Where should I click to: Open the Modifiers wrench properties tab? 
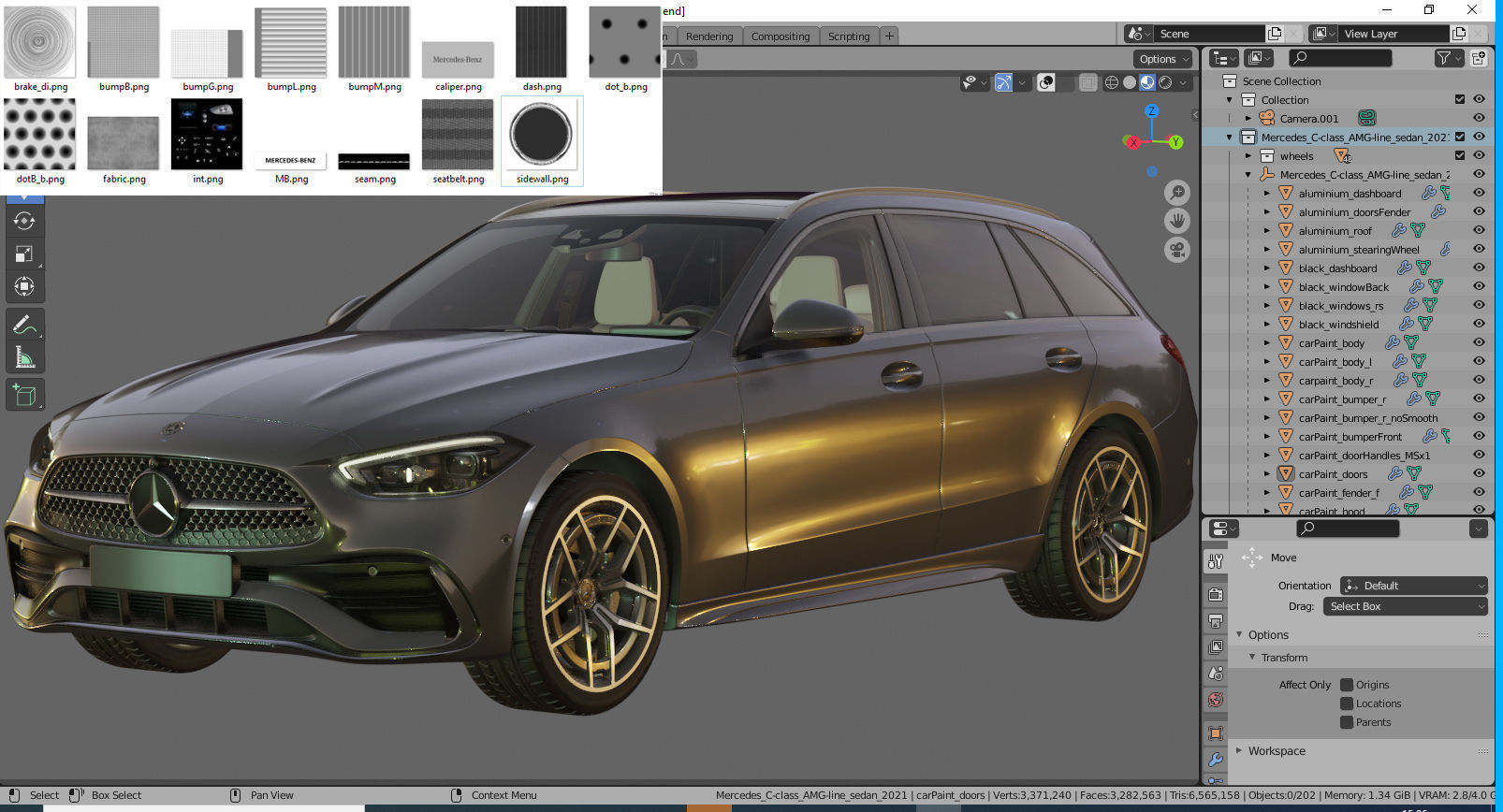1216,760
